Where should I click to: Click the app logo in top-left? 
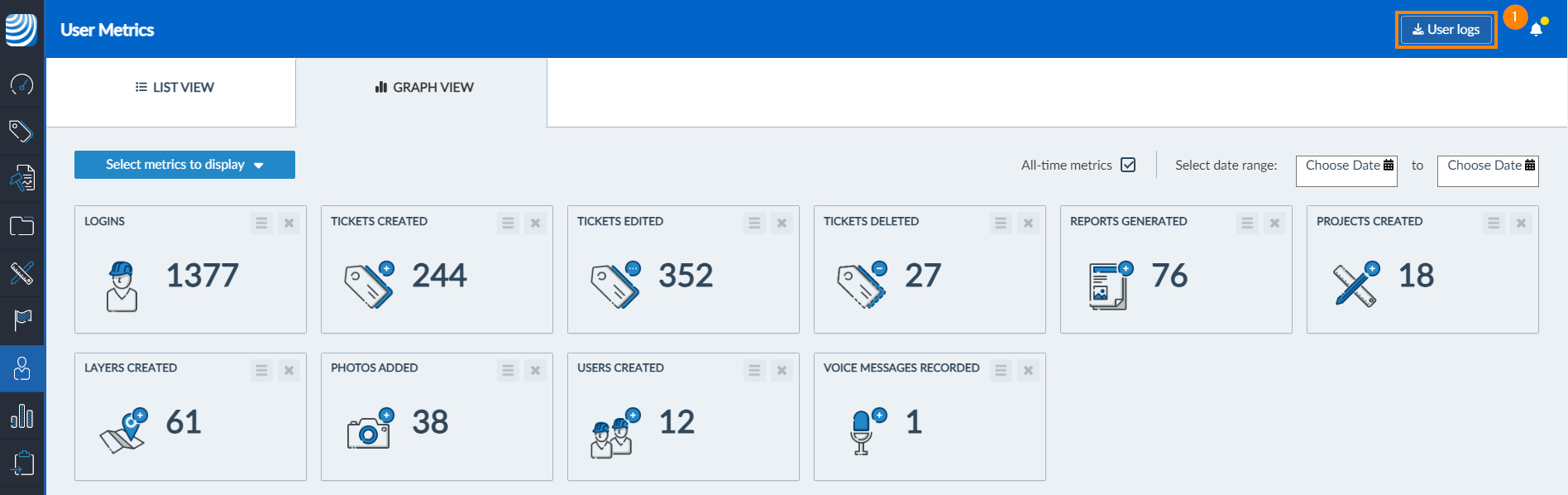coord(22,30)
